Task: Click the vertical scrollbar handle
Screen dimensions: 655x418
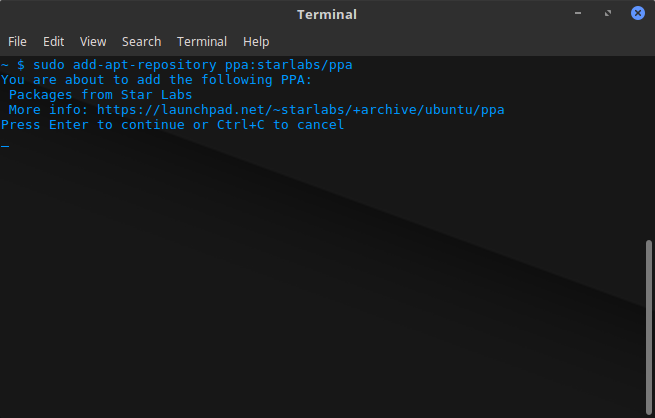Action: 648,327
